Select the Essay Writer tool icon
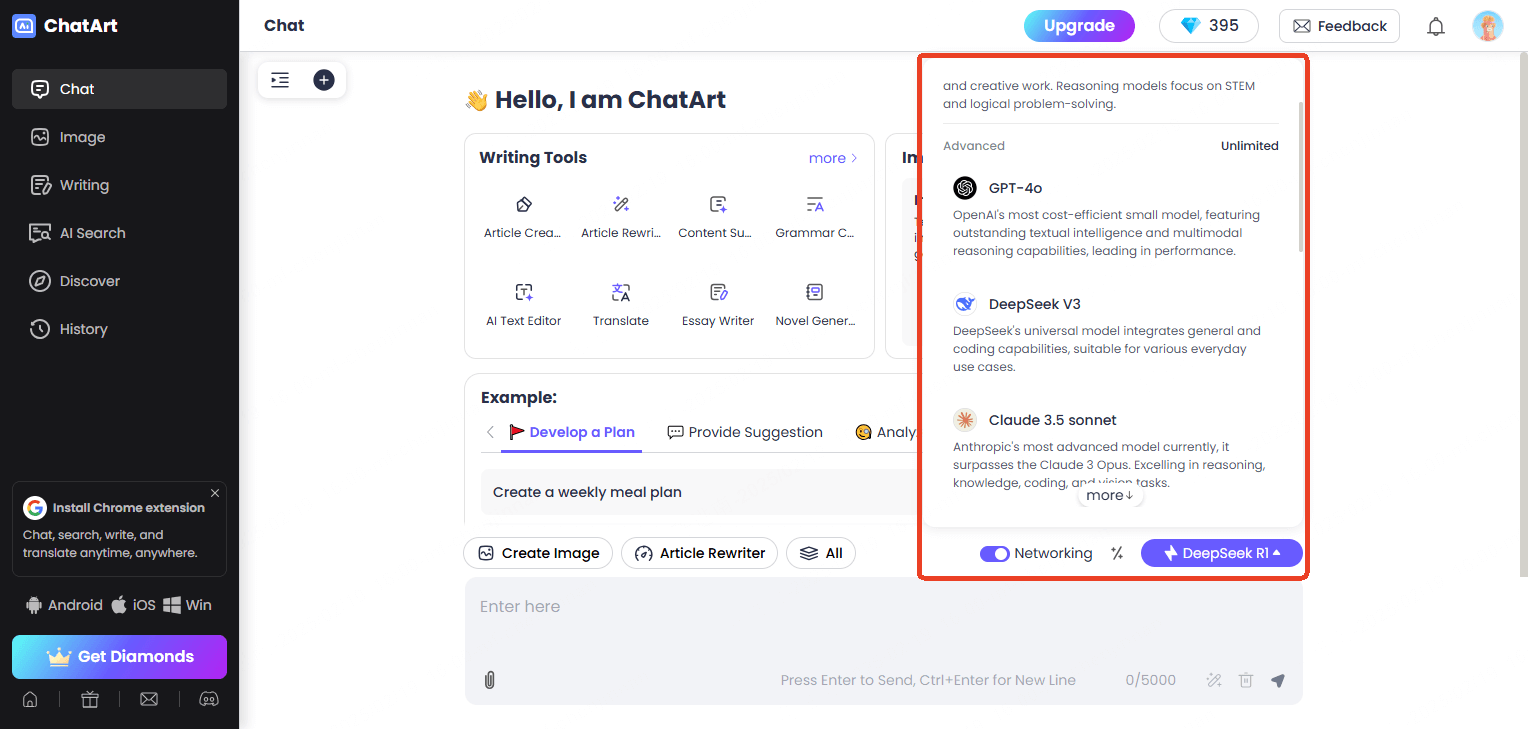 [718, 292]
